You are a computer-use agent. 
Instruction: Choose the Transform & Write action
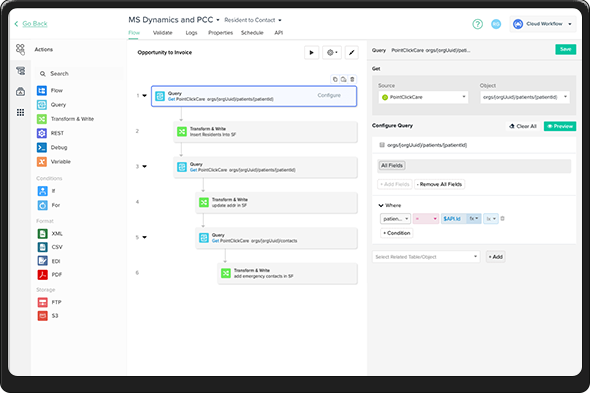pos(65,119)
